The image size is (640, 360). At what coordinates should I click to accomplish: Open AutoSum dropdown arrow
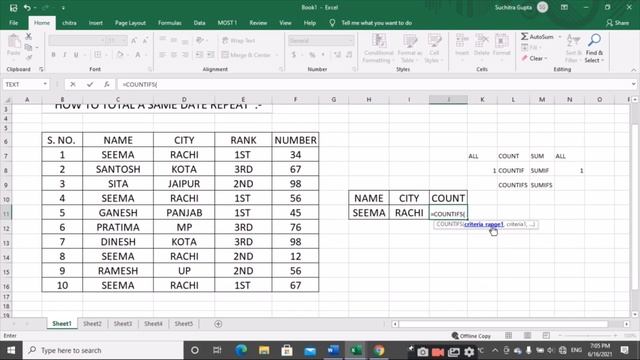tap(560, 37)
